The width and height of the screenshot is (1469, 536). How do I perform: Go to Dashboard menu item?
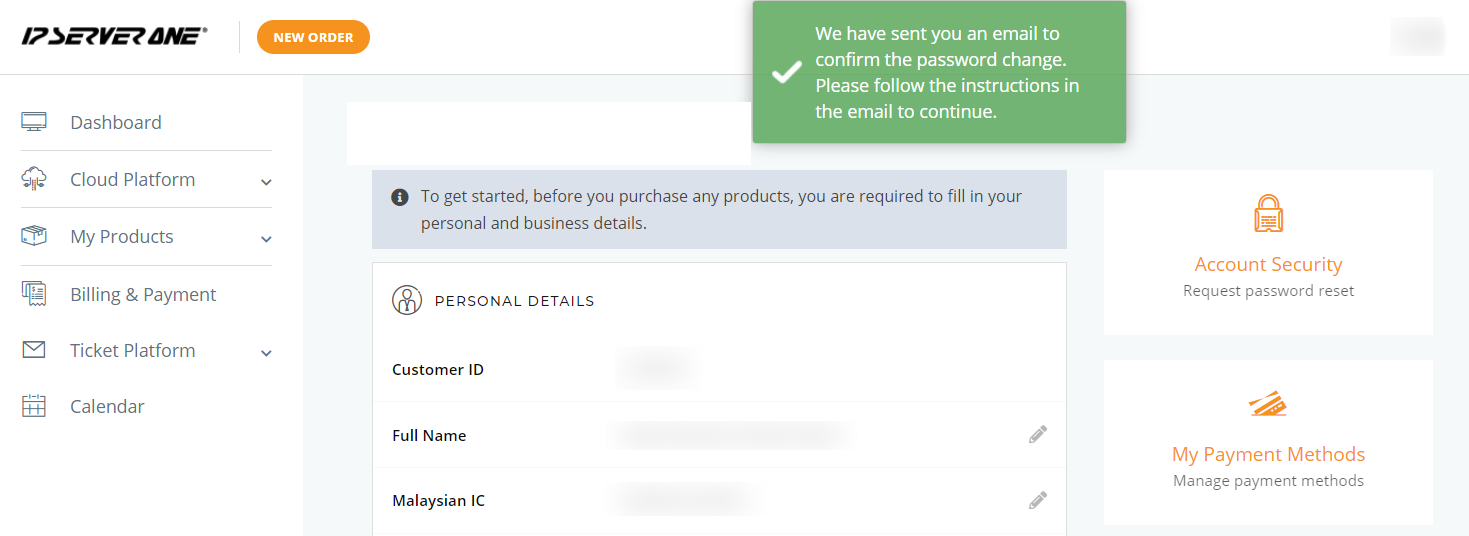[116, 122]
